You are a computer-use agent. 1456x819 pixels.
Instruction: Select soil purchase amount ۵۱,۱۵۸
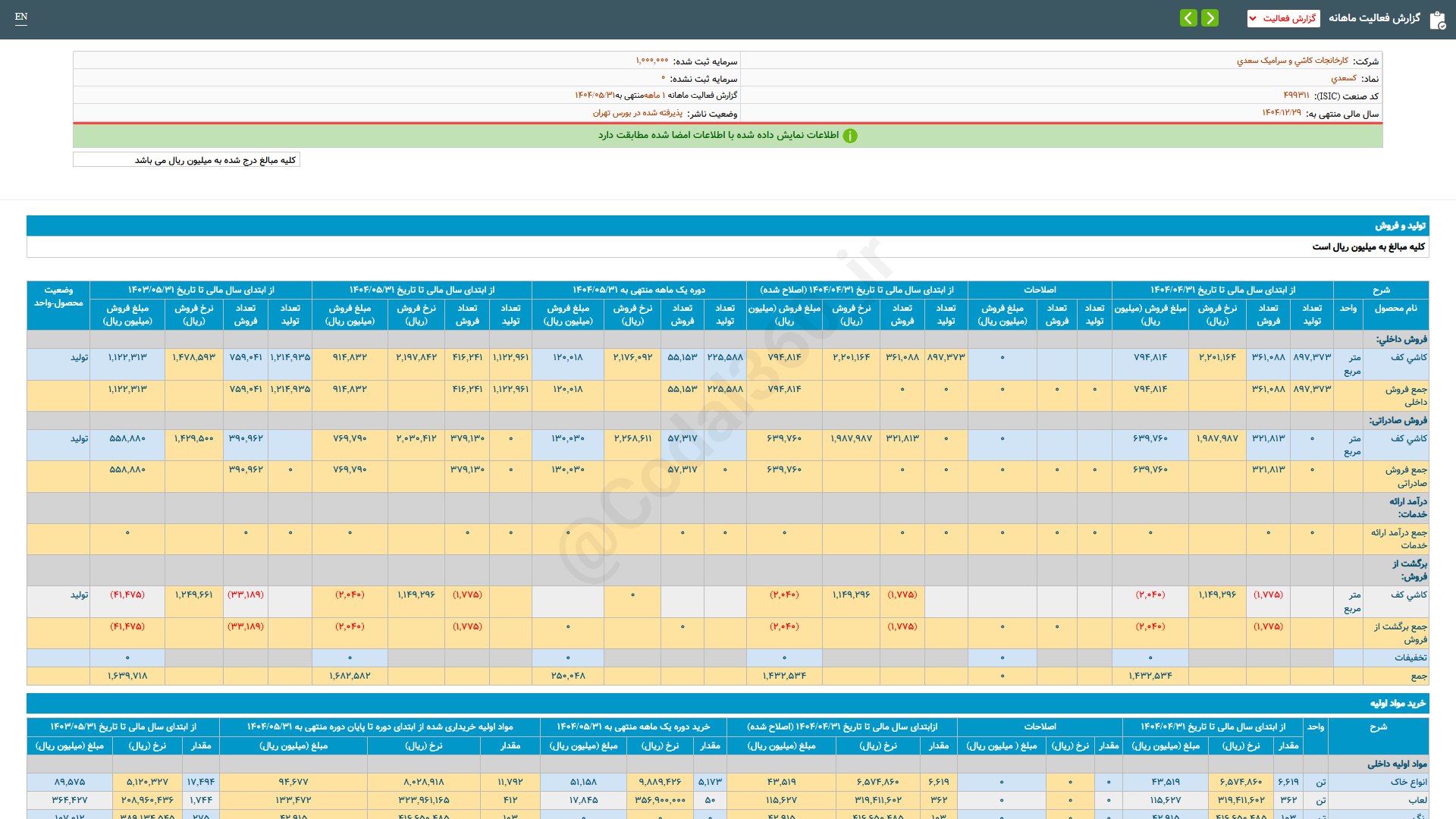click(x=583, y=782)
